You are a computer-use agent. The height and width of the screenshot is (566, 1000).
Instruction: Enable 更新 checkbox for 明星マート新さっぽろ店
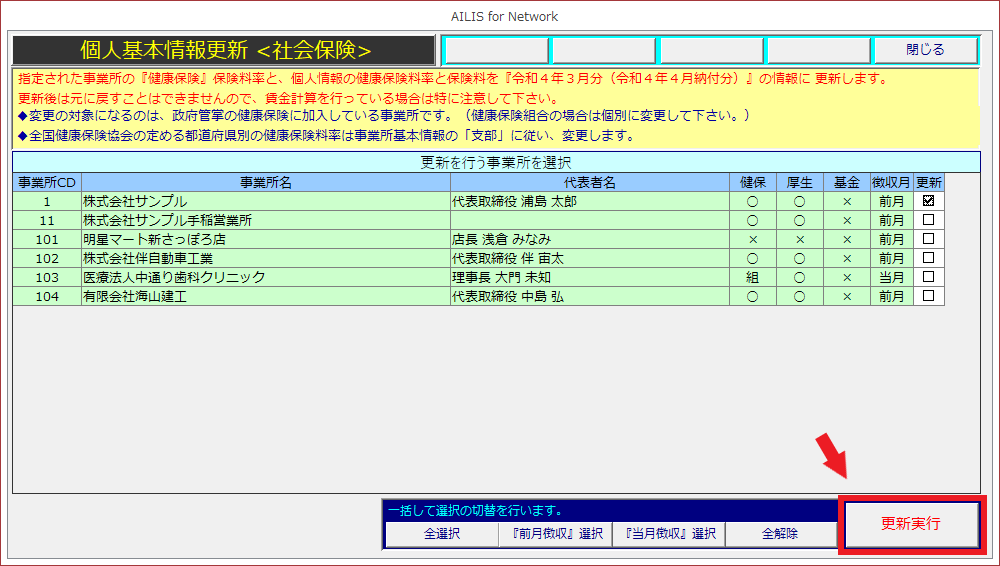(928, 239)
